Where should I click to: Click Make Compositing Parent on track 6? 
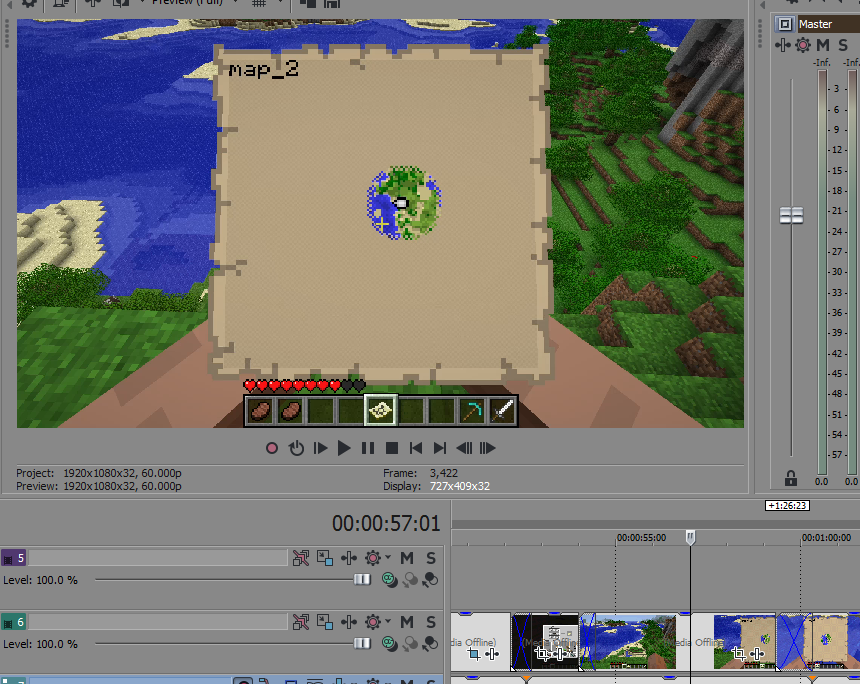pyautogui.click(x=410, y=643)
